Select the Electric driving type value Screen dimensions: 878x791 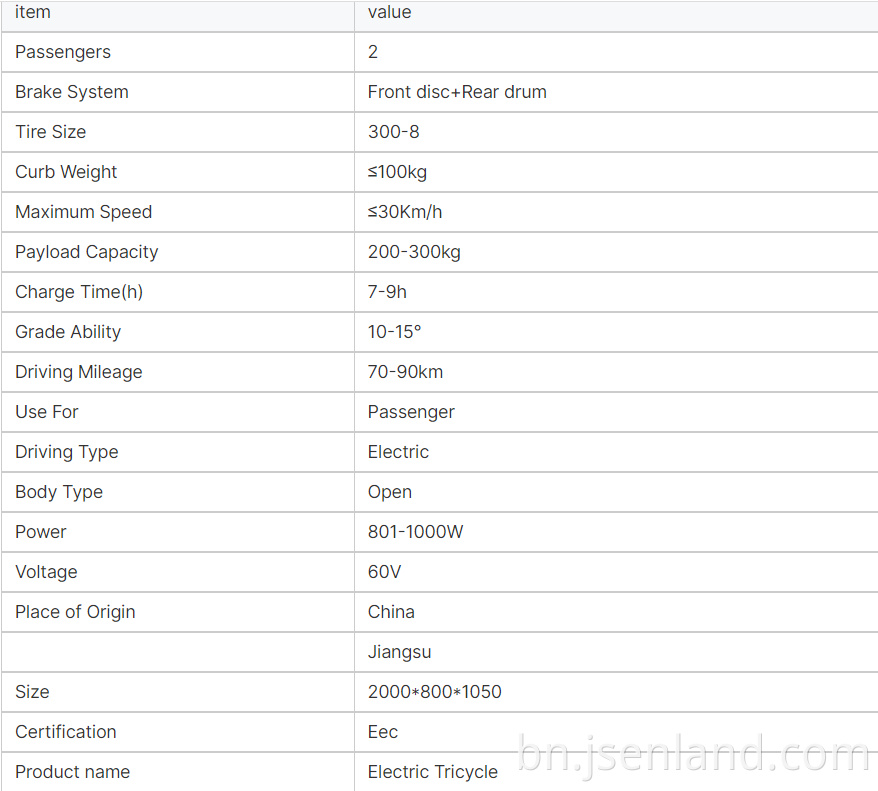click(398, 452)
